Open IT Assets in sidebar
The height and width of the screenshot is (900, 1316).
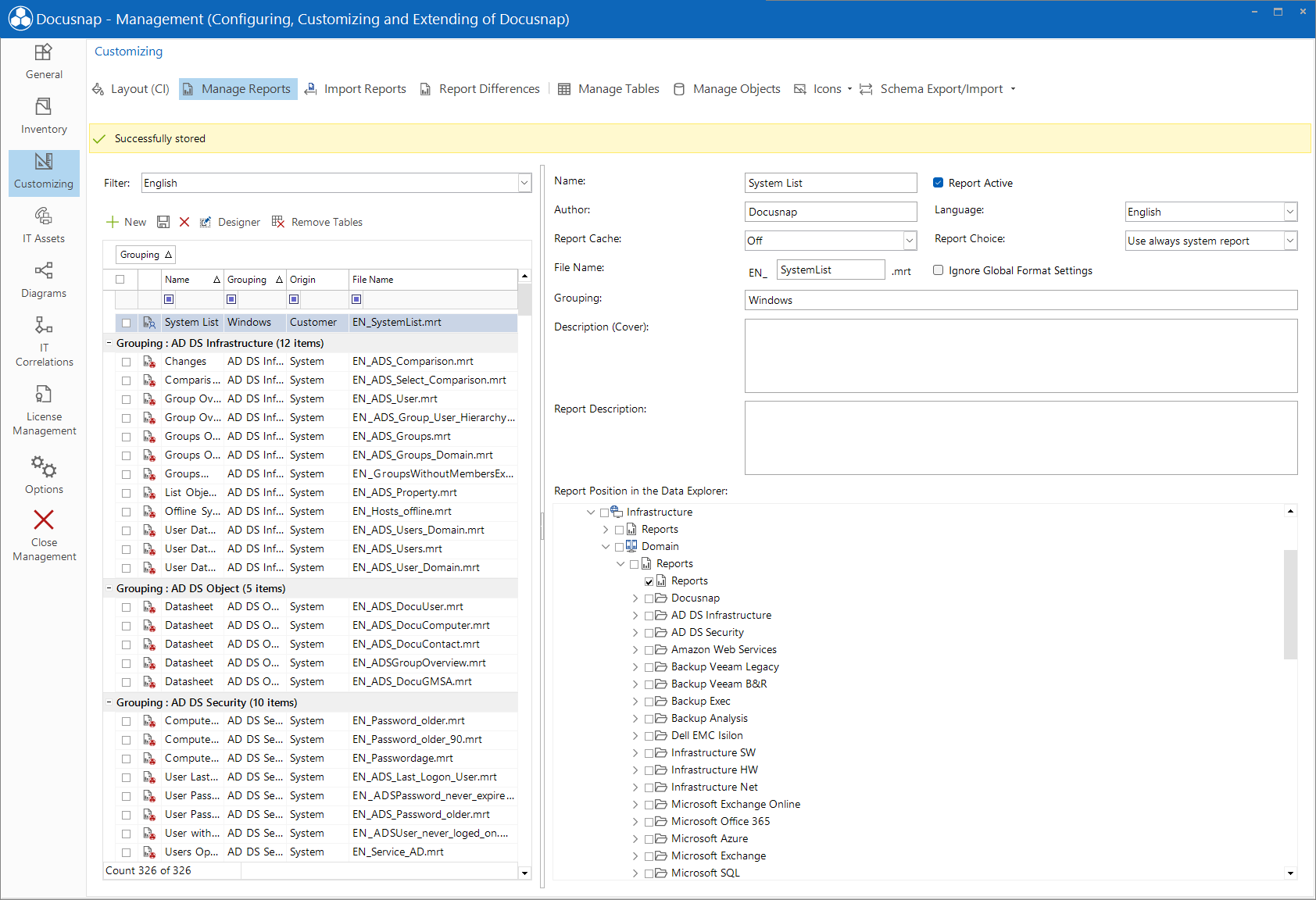(x=44, y=226)
